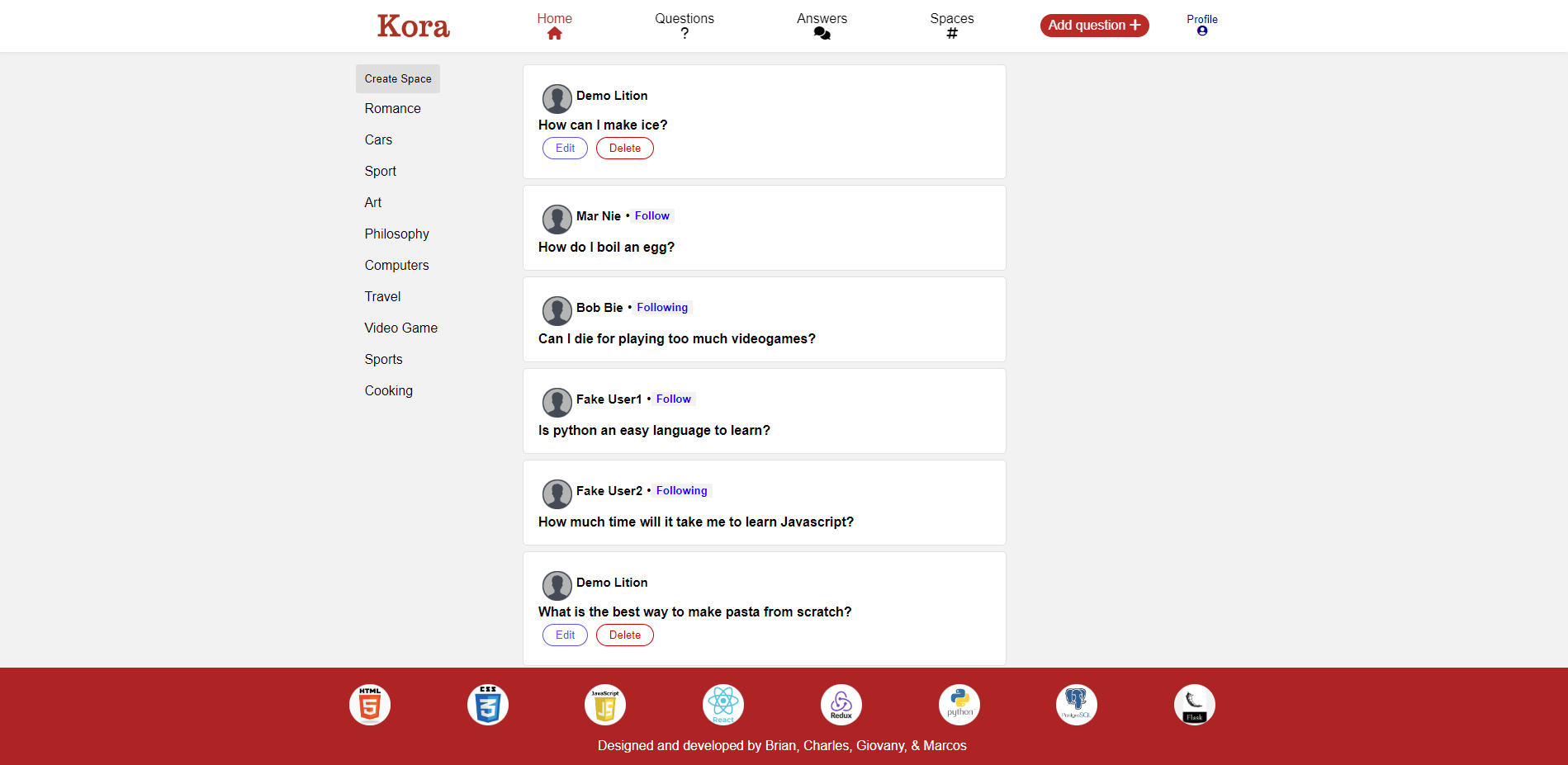Click the HTML5 icon in footer
Screen dimensions: 1568x765
point(369,705)
